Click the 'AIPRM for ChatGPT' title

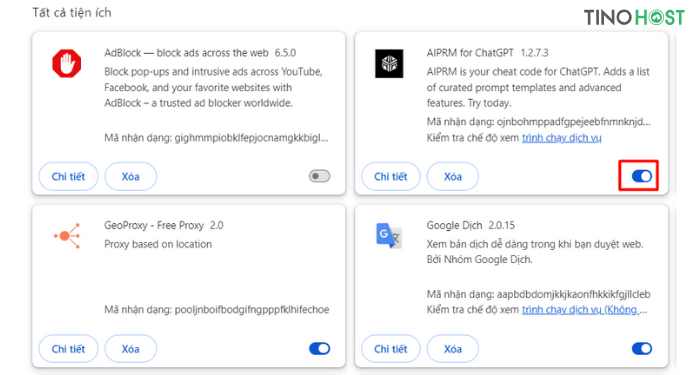[470, 53]
